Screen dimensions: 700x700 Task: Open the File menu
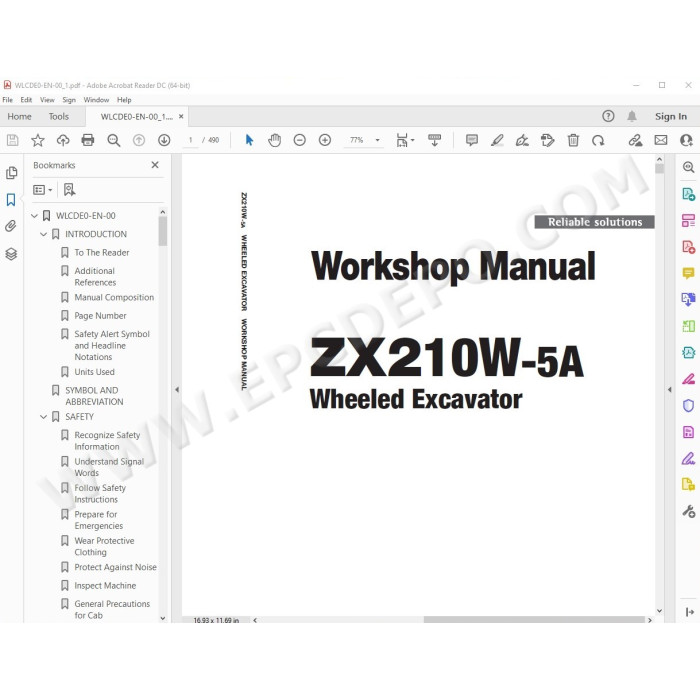click(x=8, y=100)
